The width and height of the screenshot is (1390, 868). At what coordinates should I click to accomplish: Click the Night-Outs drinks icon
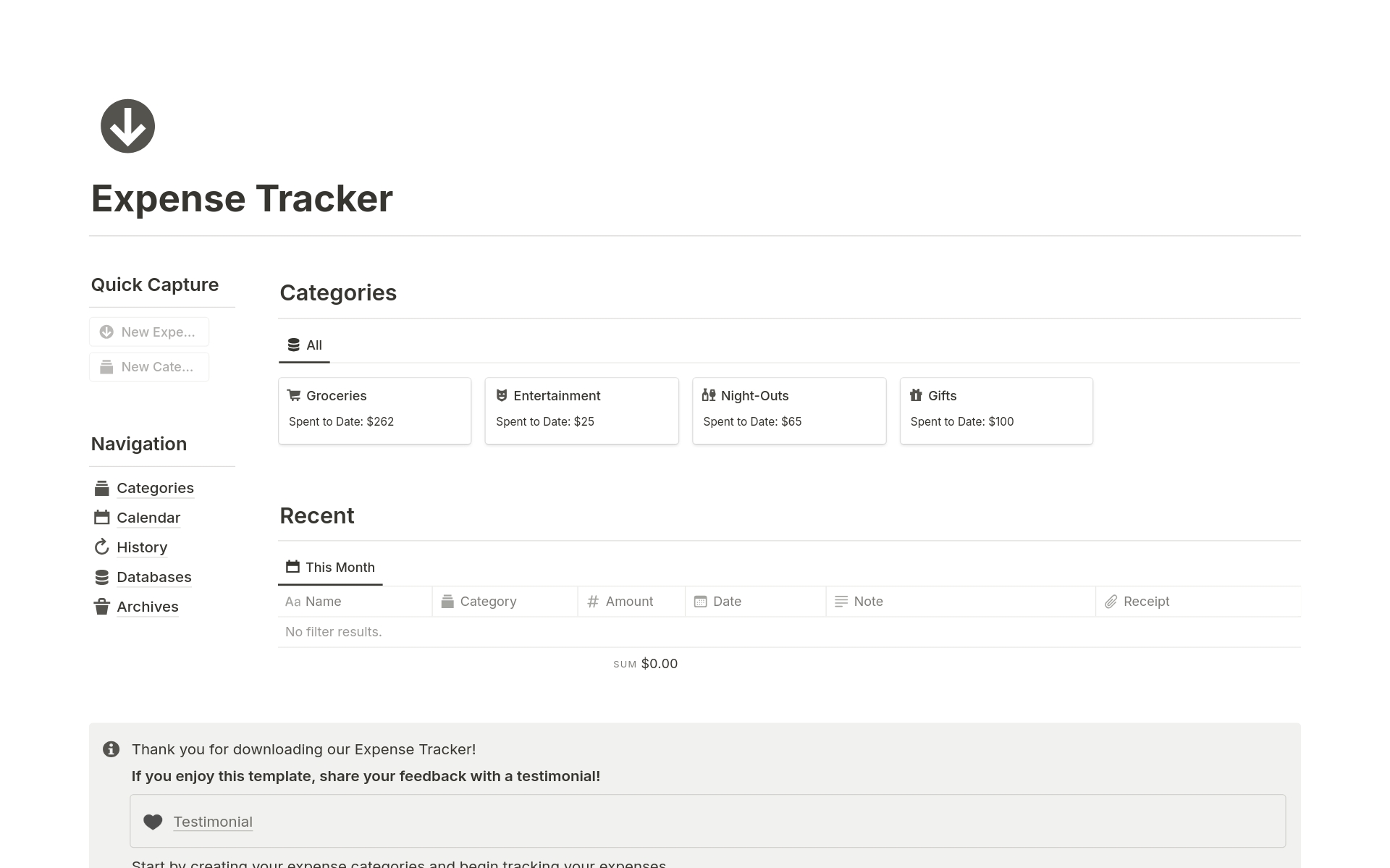pos(709,395)
